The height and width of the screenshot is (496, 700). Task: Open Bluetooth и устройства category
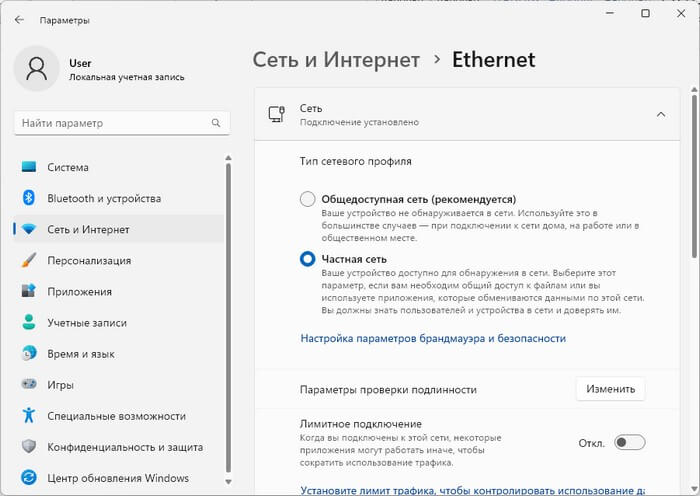(x=119, y=198)
